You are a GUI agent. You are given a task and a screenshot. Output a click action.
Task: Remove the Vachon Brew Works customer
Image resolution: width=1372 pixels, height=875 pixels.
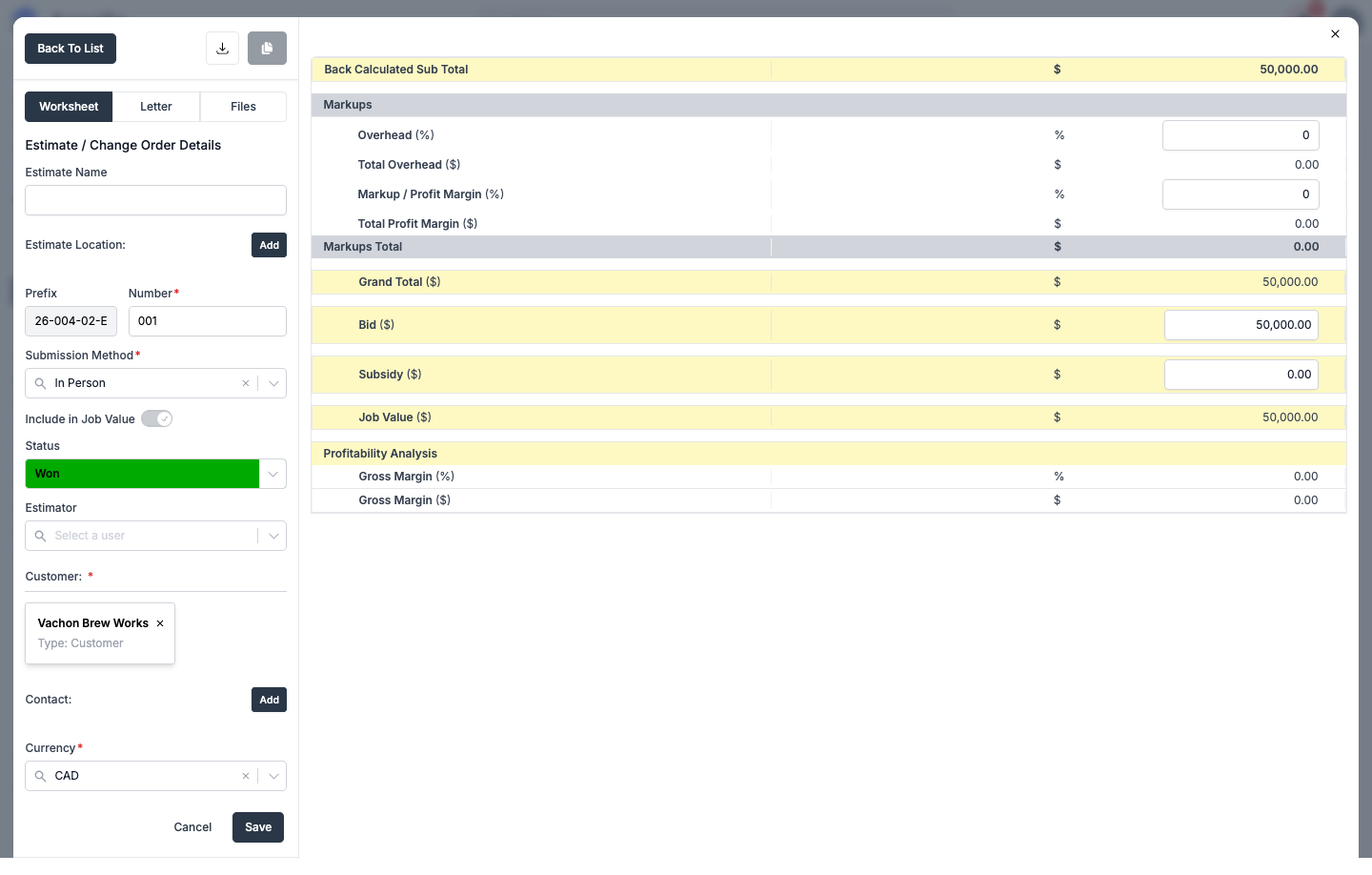pyautogui.click(x=160, y=623)
